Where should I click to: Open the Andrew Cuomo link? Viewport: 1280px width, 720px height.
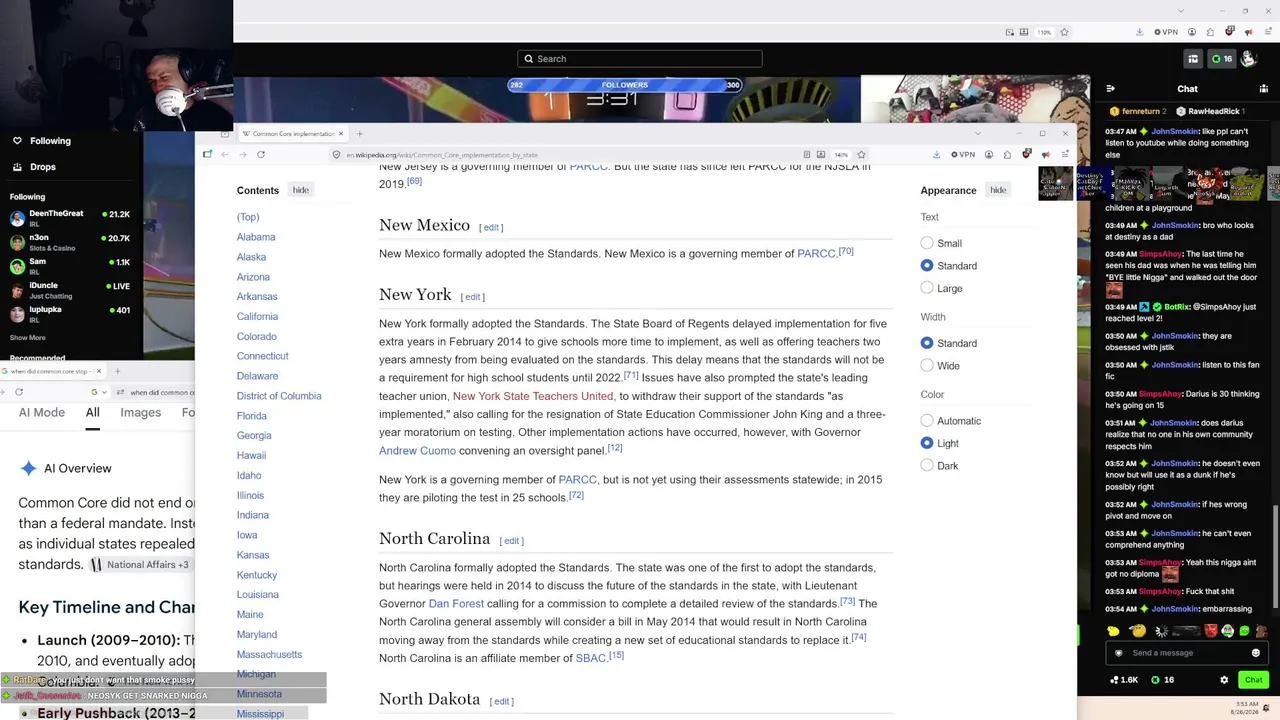417,451
